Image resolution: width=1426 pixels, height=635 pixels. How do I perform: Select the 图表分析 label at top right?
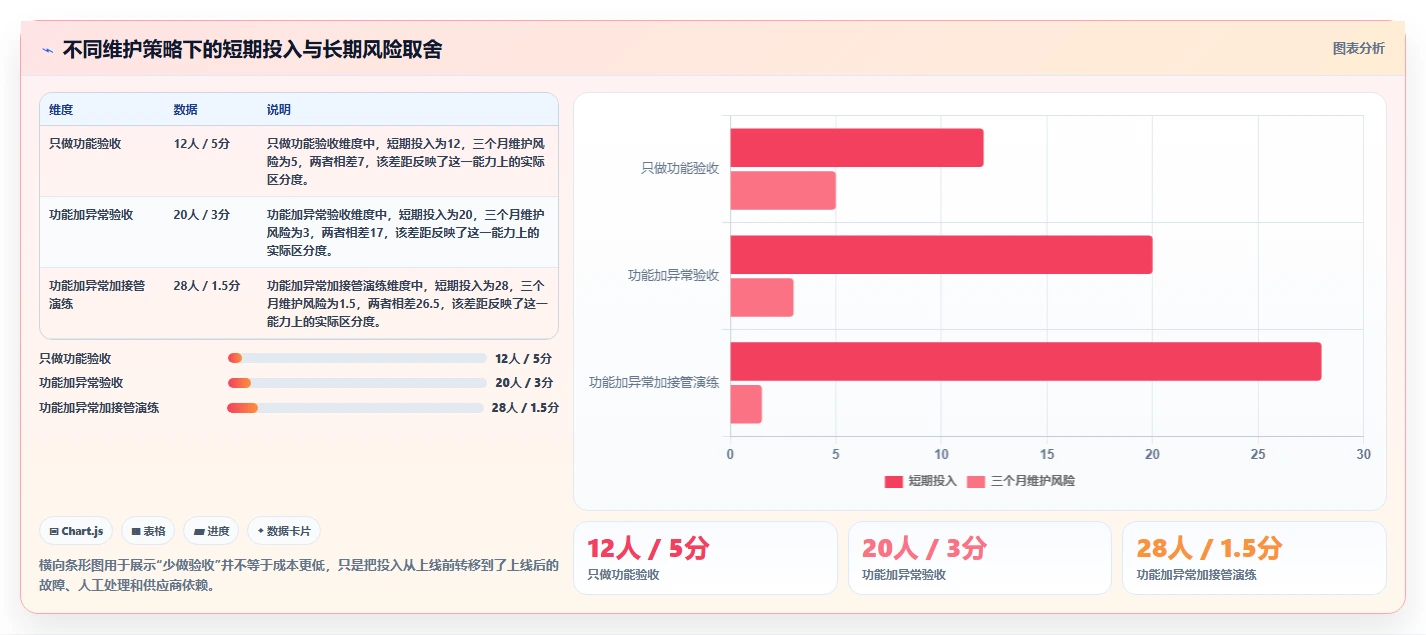1358,48
